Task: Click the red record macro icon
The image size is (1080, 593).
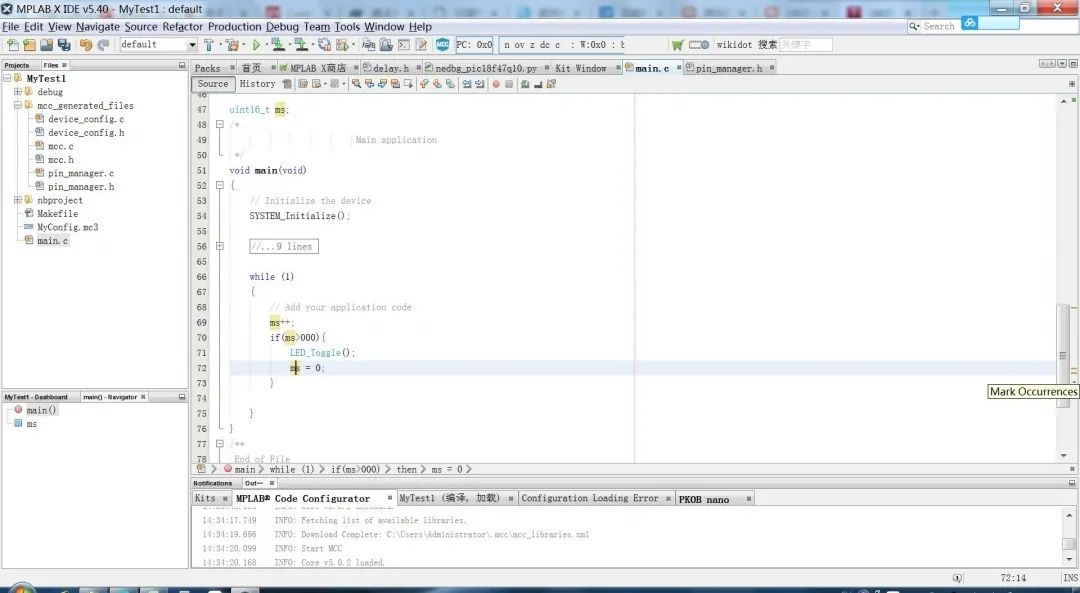Action: pos(496,84)
